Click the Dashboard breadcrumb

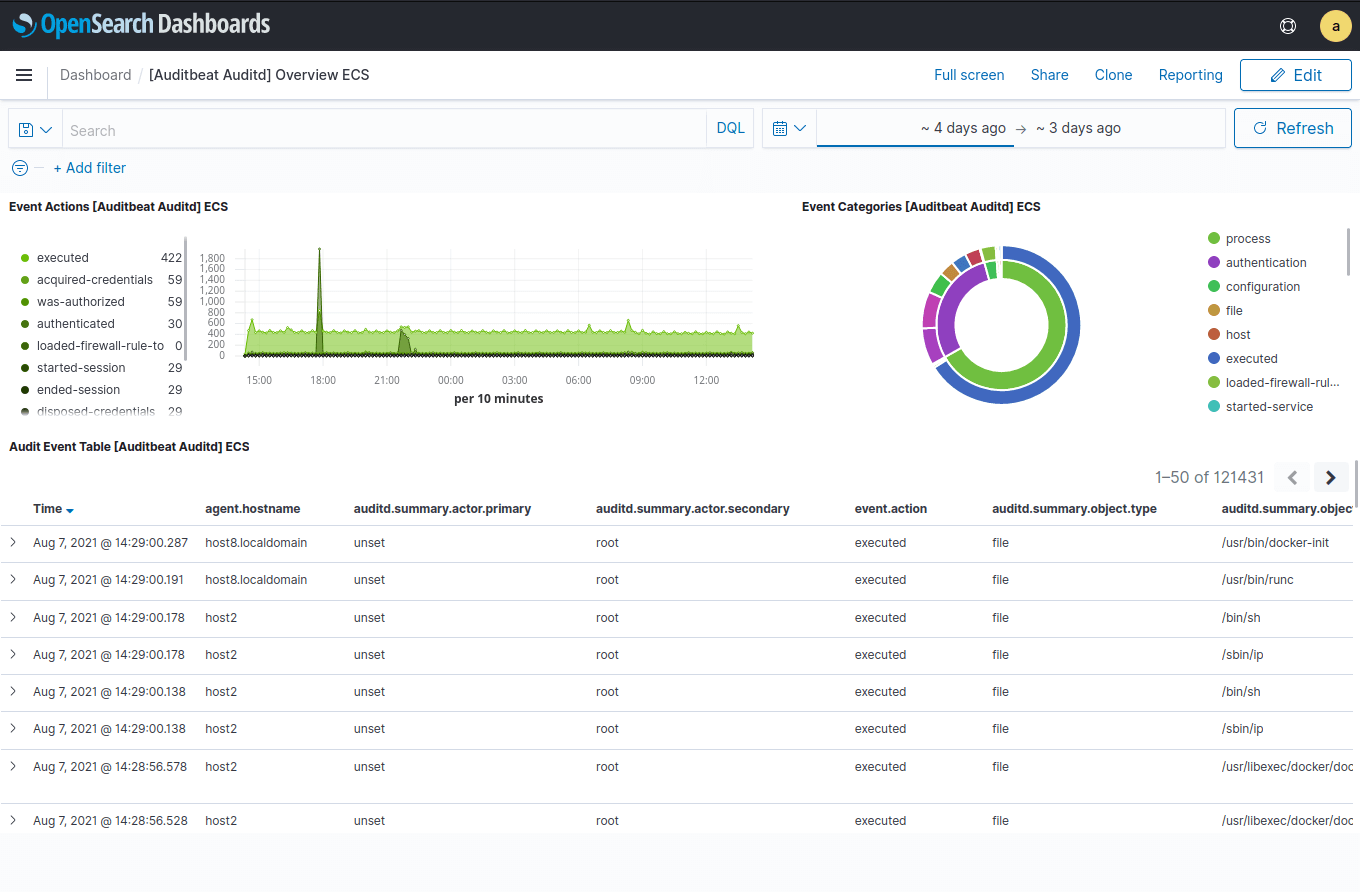click(95, 75)
